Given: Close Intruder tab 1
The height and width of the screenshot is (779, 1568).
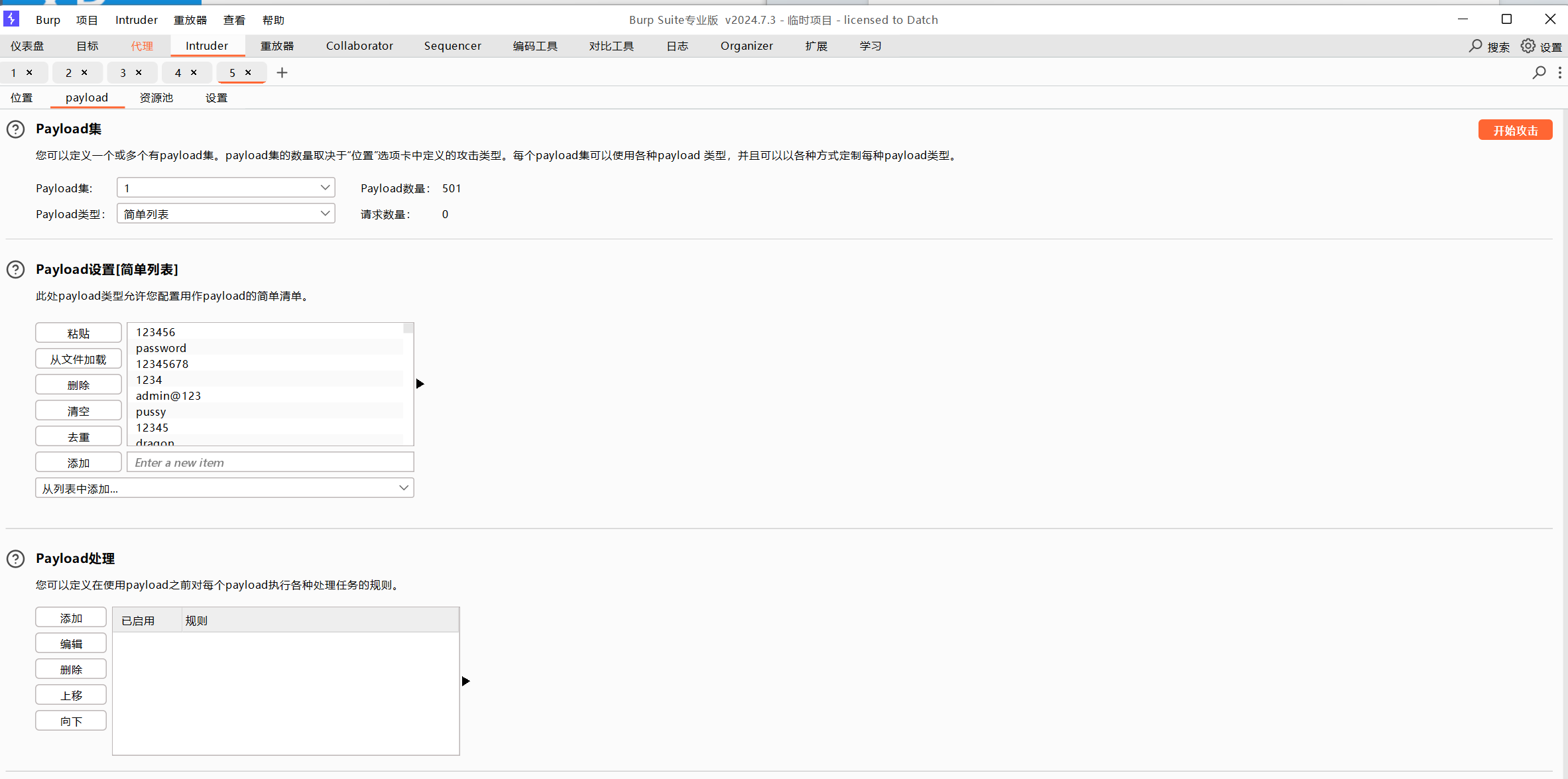Looking at the screenshot, I should click(29, 72).
